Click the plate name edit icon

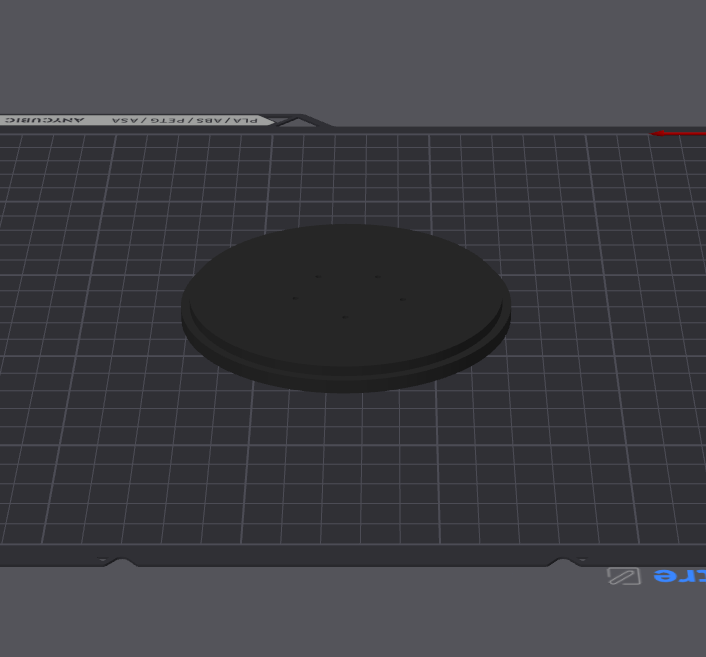pos(624,576)
